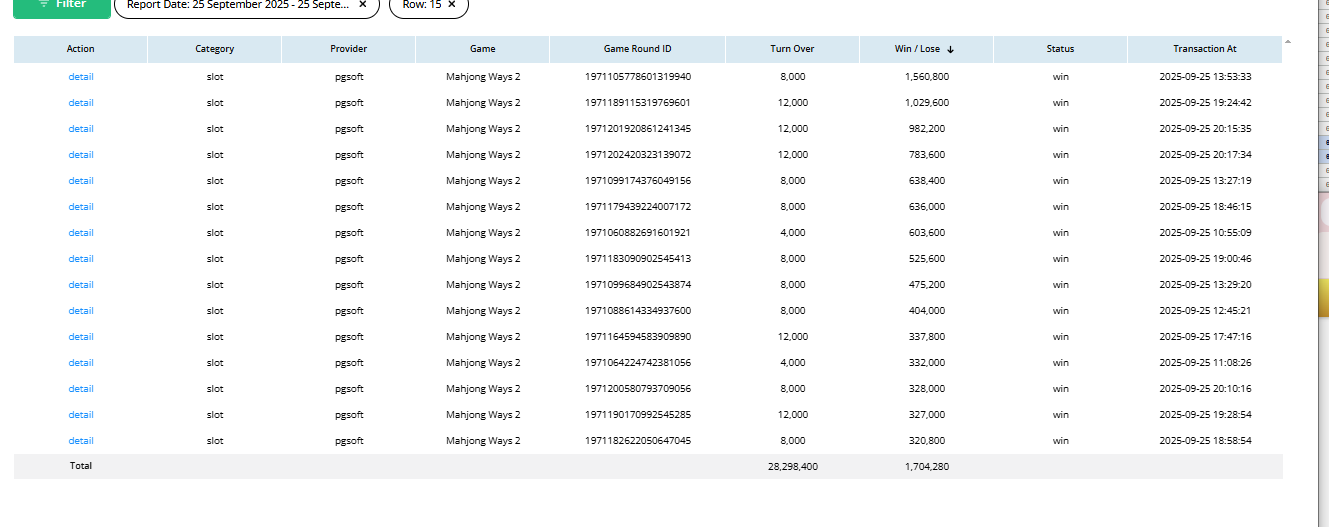1329x527 pixels.
Task: Click the Provider column header
Action: [349, 49]
